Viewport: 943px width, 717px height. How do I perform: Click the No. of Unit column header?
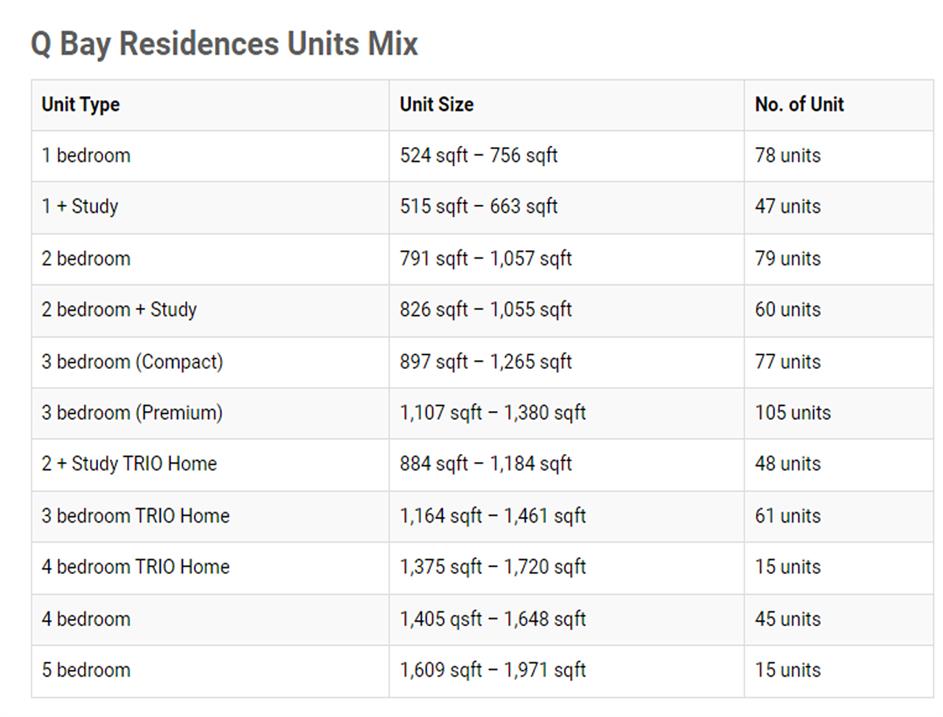[x=799, y=104]
